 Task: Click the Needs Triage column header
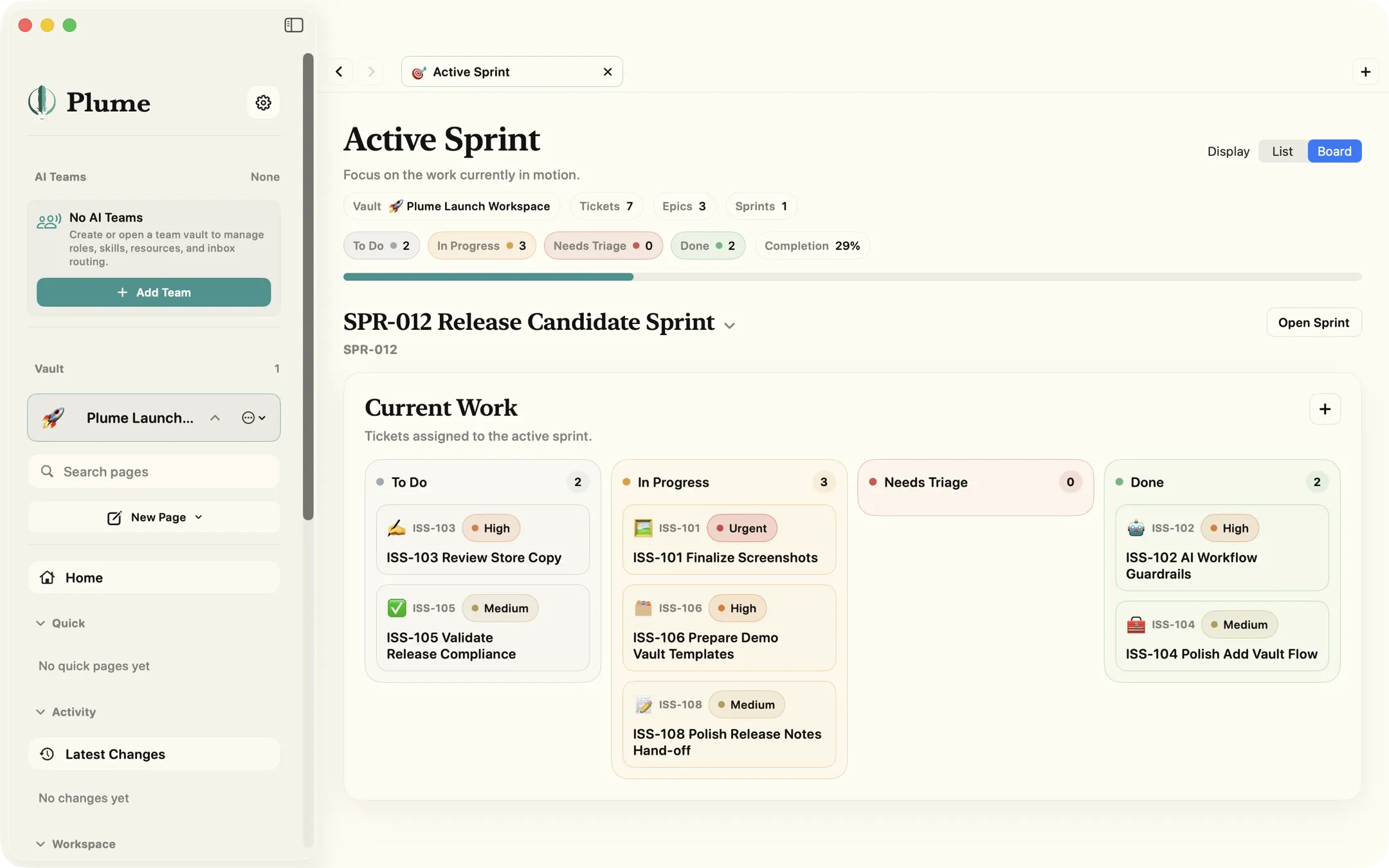[x=976, y=482]
